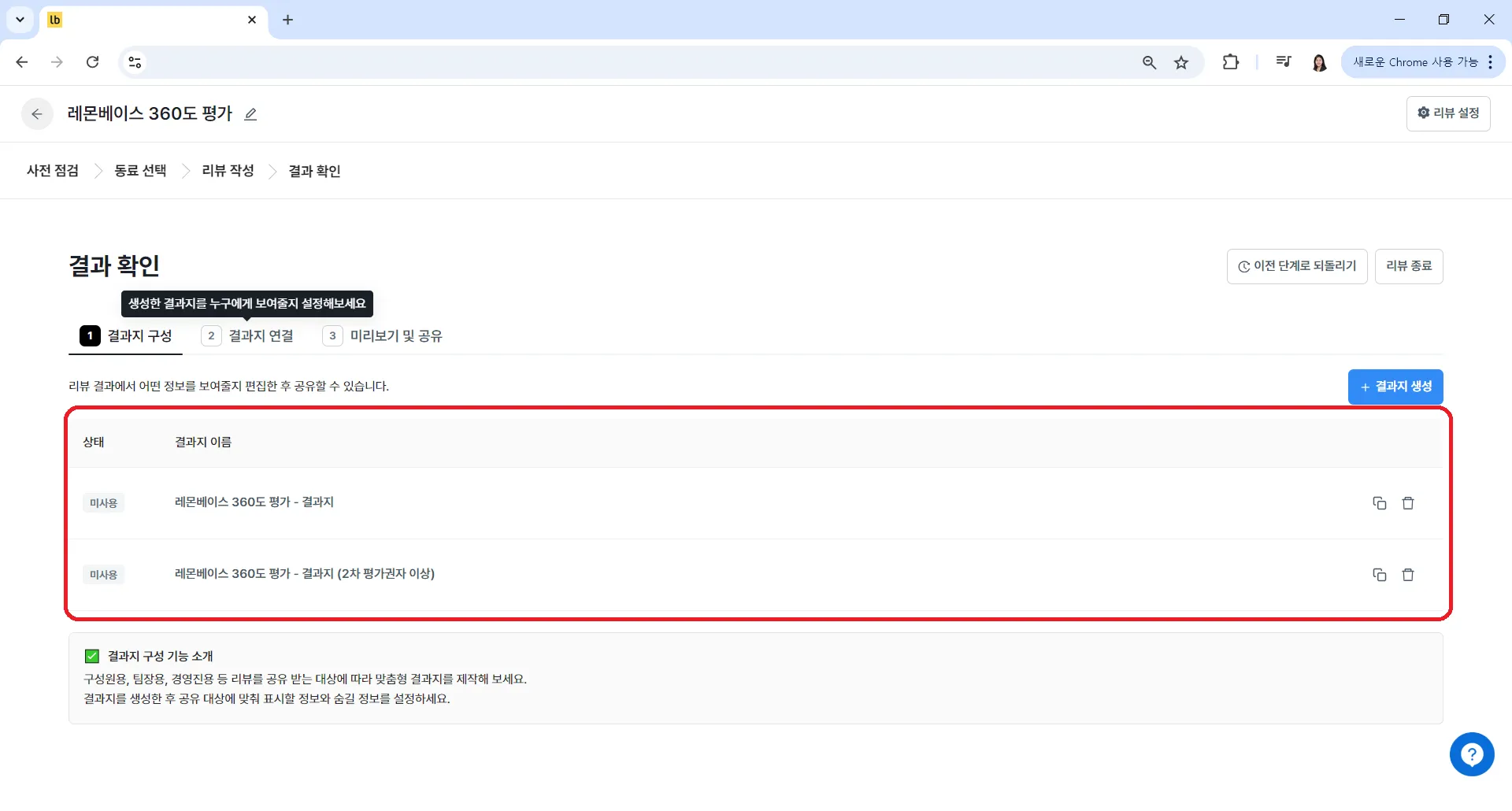Delete the 2차 평가권자 이상 결과지 row
This screenshot has width=1512, height=811.
coord(1408,575)
